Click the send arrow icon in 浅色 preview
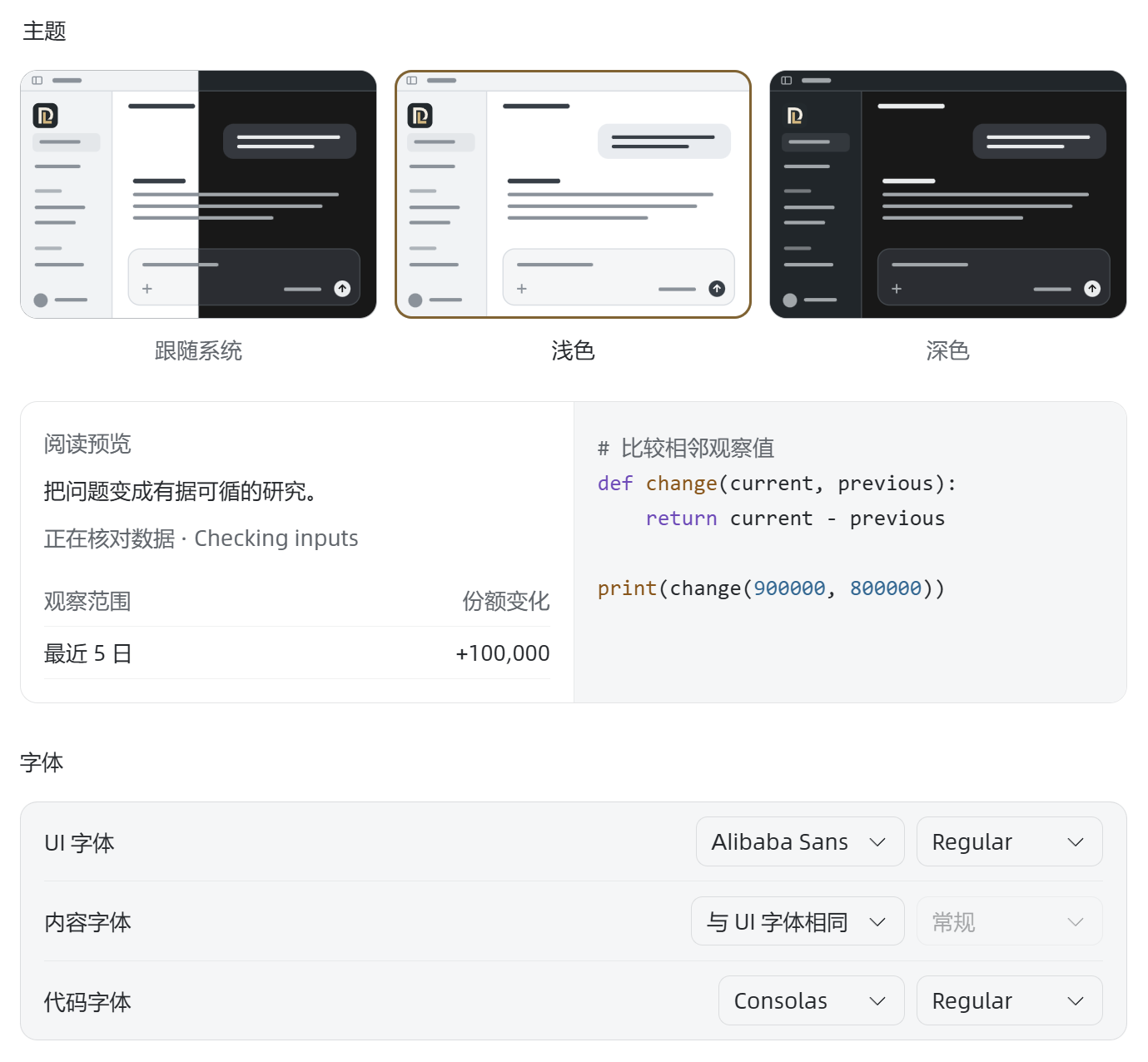This screenshot has height=1062, width=1148. click(x=717, y=289)
